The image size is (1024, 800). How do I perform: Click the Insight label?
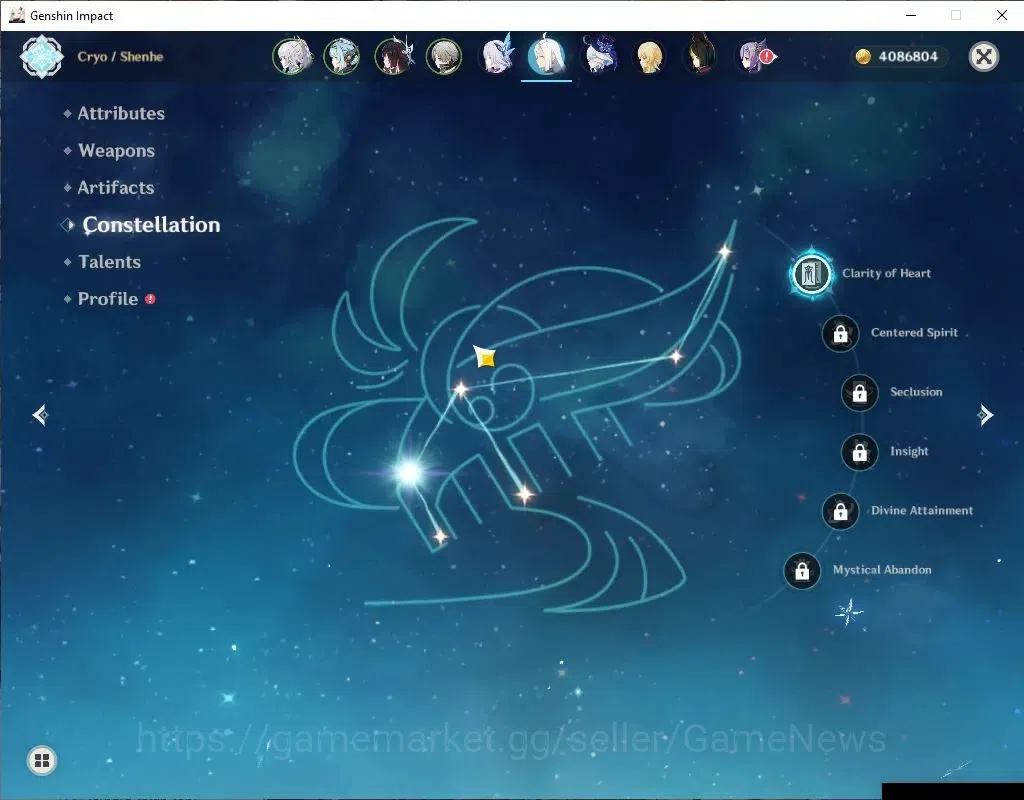click(908, 451)
